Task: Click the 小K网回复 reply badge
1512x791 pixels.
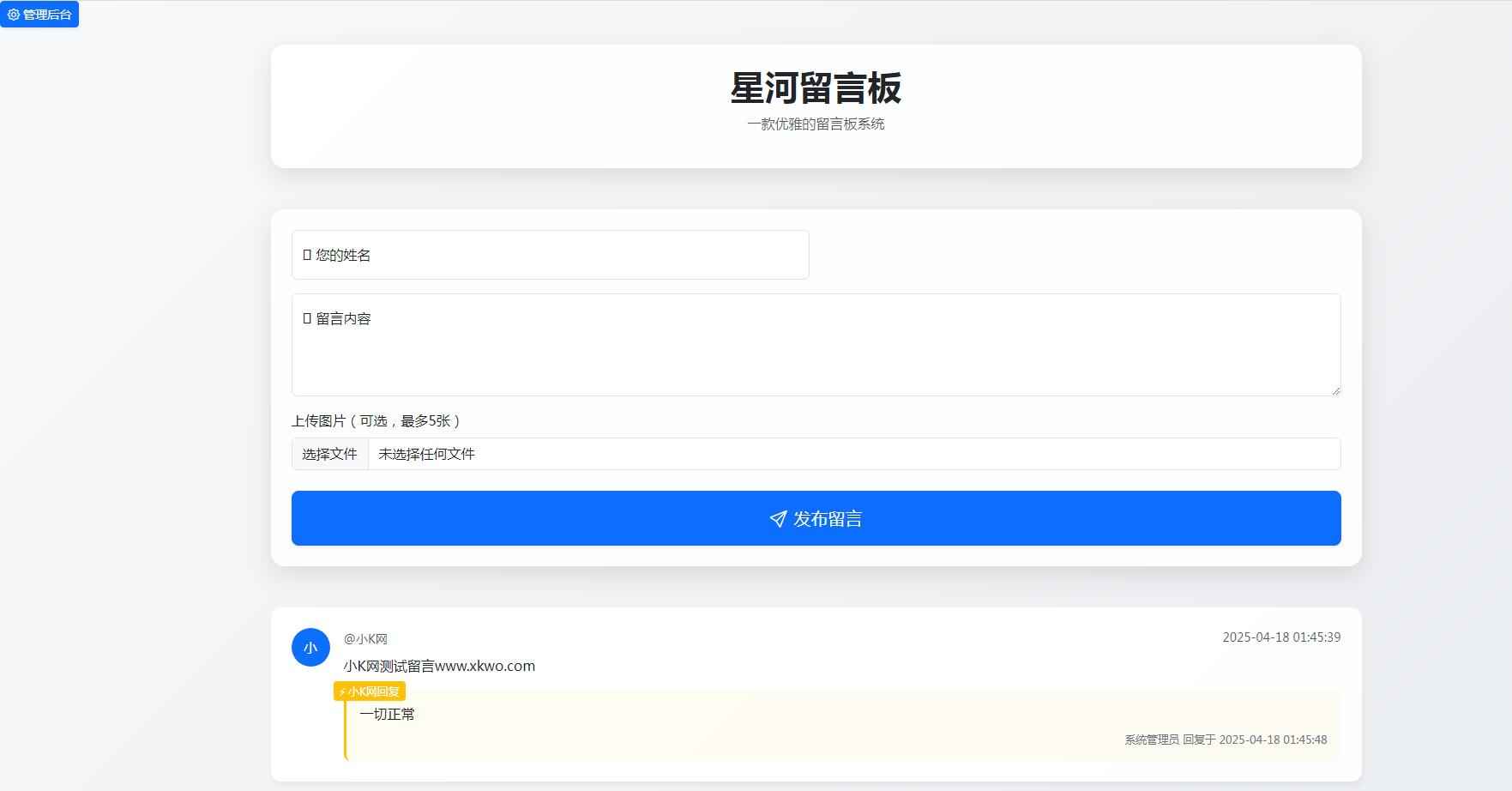Action: coord(370,691)
